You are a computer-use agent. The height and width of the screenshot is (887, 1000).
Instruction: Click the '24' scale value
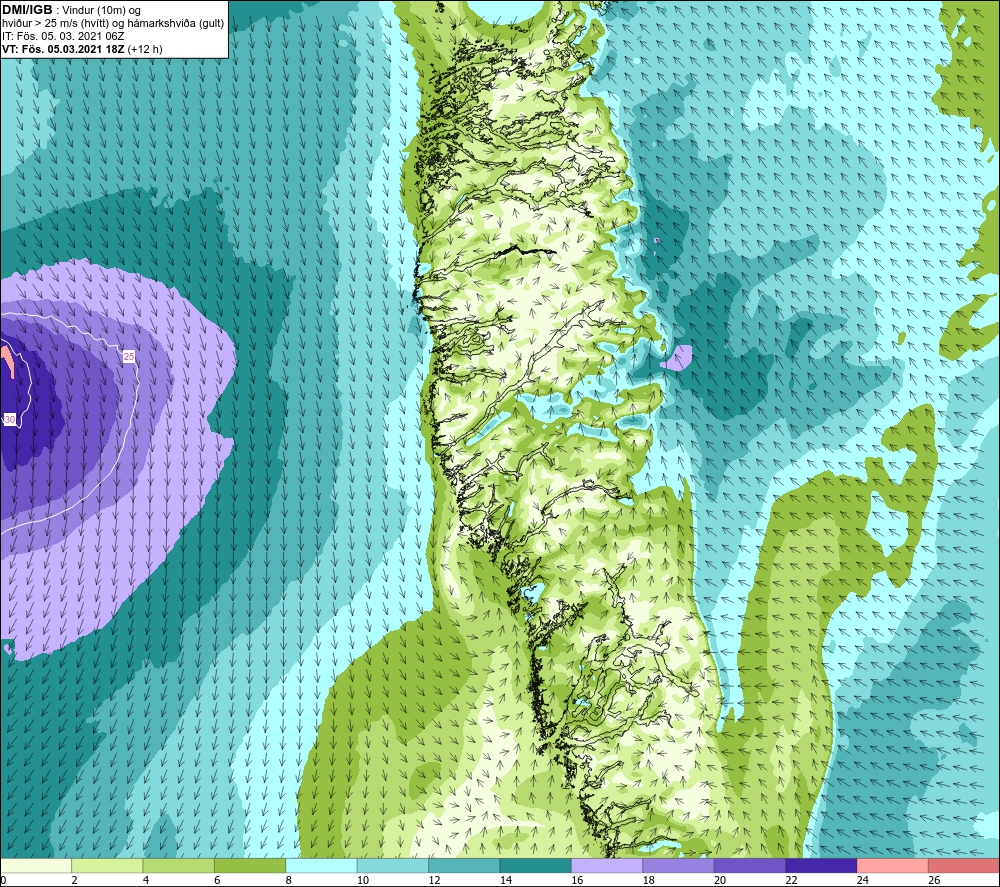pyautogui.click(x=863, y=880)
